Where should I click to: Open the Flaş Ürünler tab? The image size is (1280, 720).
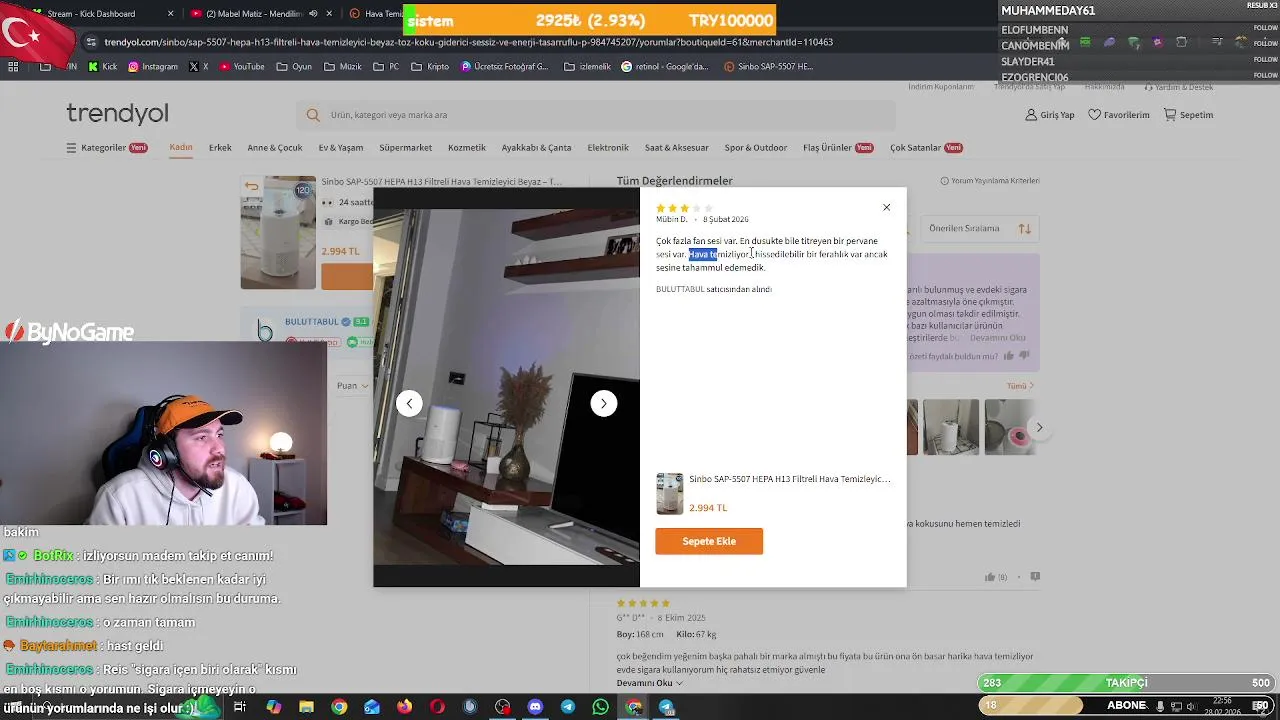tap(838, 148)
